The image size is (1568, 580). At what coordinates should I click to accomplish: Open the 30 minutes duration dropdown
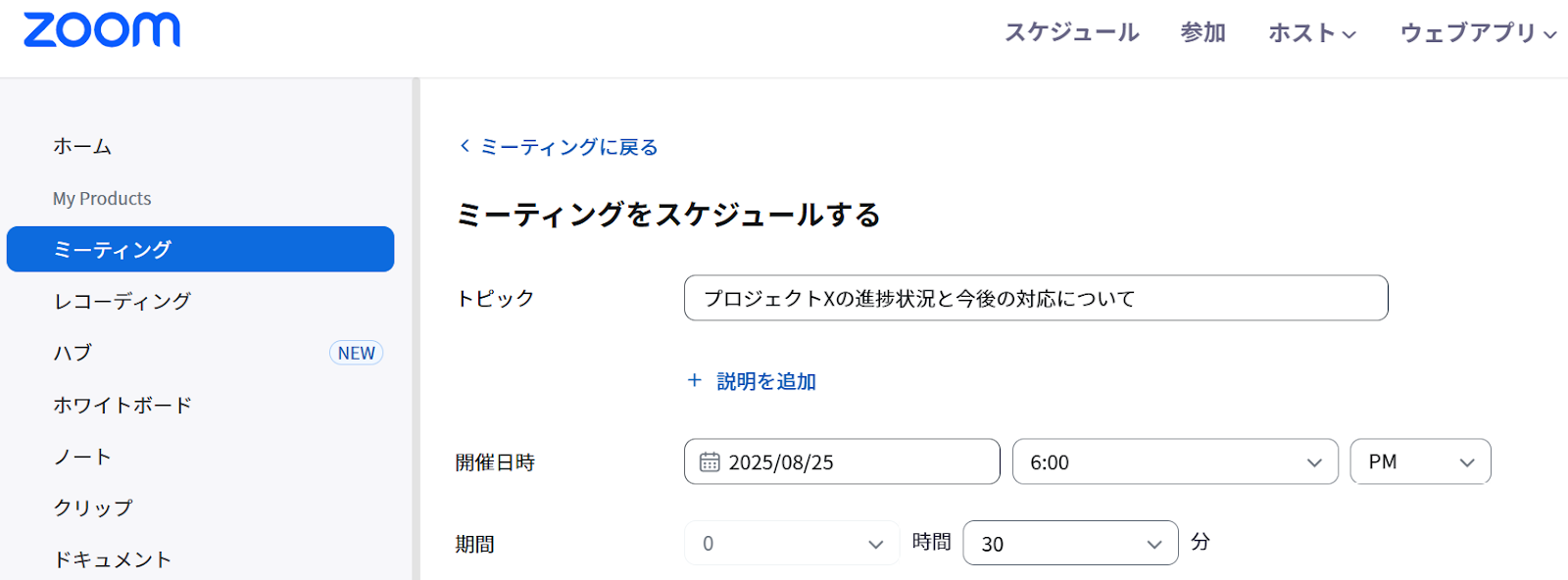coord(1070,544)
